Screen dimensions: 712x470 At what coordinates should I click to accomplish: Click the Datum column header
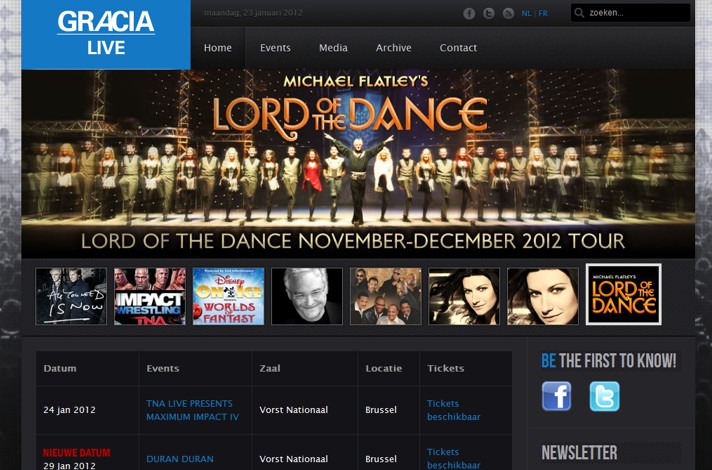(x=60, y=368)
